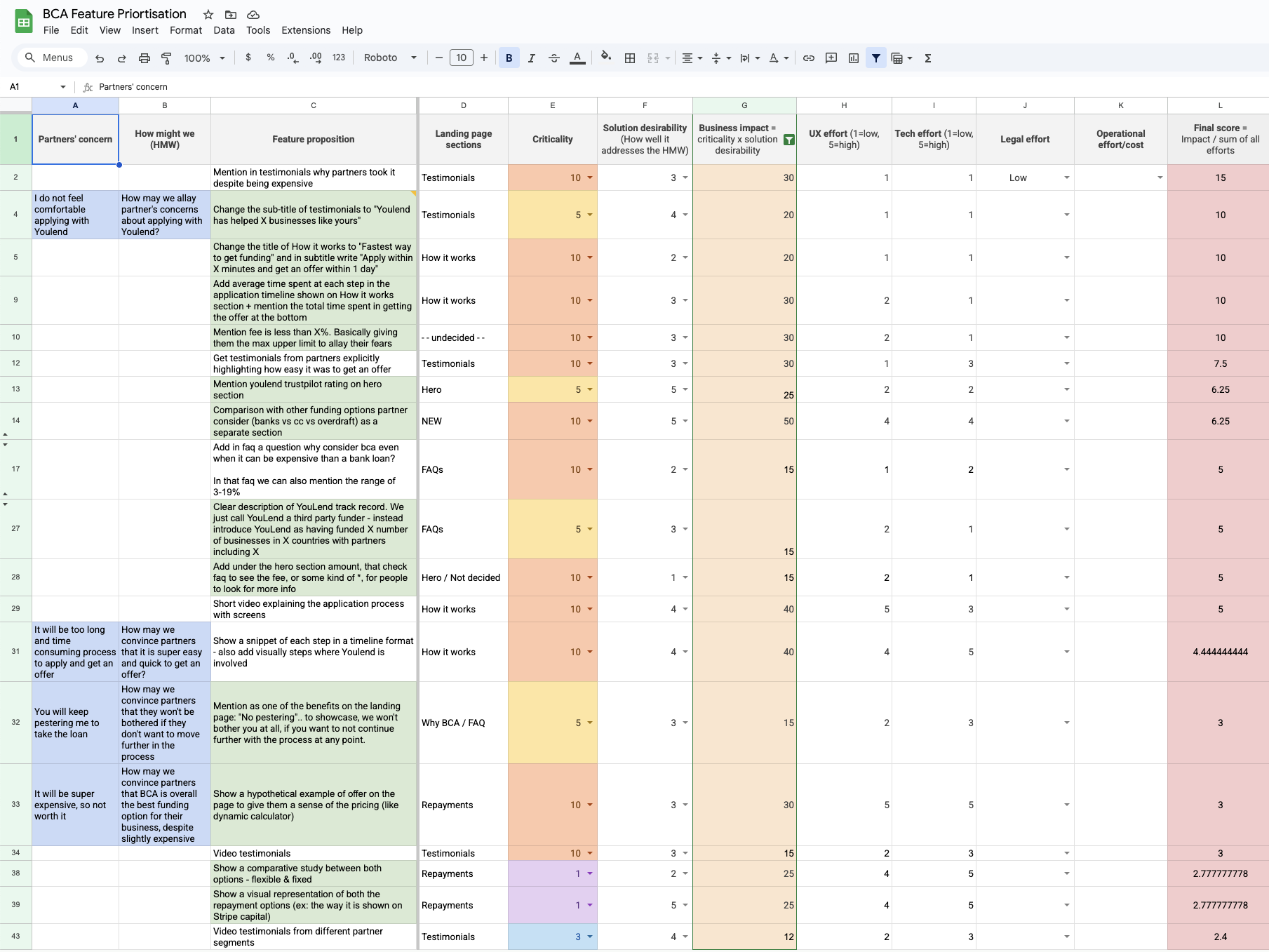Open the Edit menu
Viewport: 1269px width, 952px height.
79,30
